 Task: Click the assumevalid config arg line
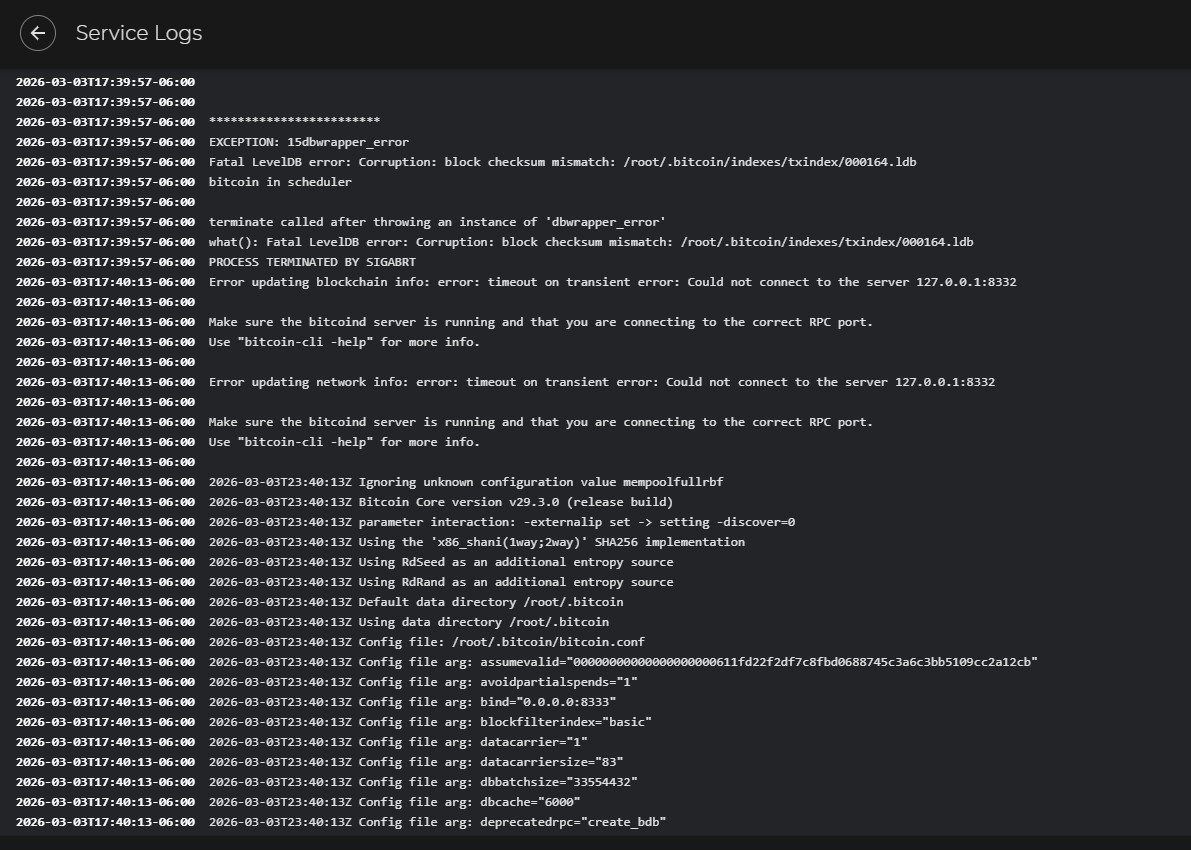tap(623, 662)
